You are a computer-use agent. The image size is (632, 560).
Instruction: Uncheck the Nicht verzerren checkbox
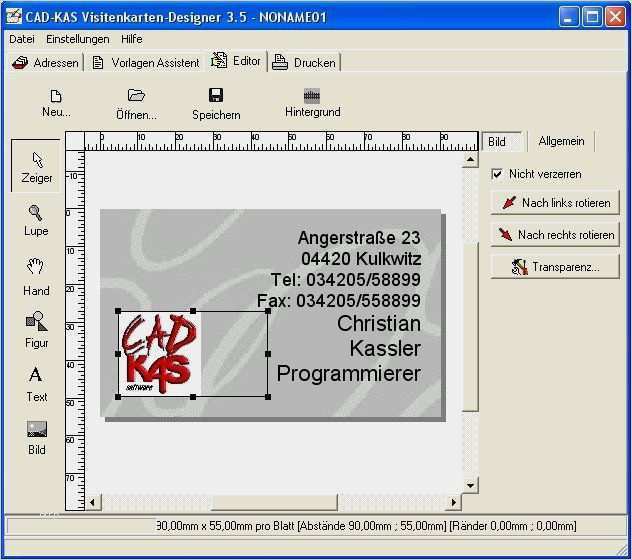[497, 174]
